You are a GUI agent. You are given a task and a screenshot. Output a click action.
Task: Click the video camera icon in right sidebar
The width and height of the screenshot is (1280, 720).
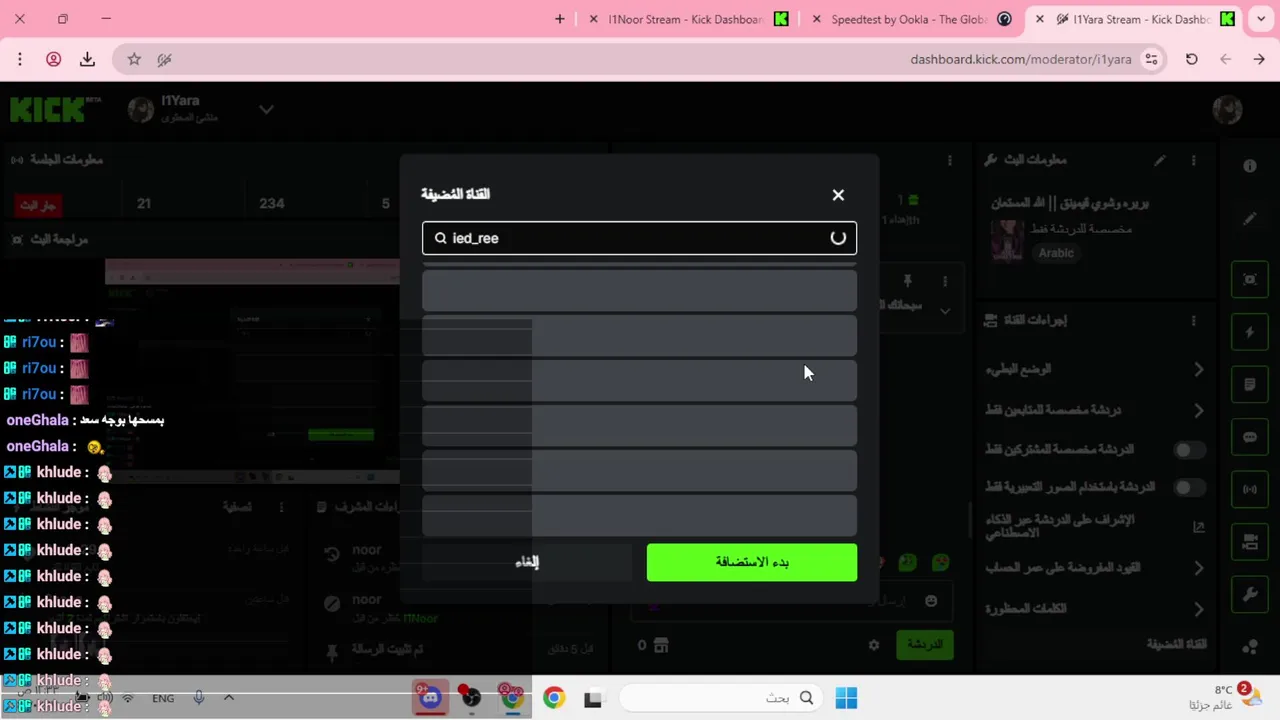tap(1250, 542)
